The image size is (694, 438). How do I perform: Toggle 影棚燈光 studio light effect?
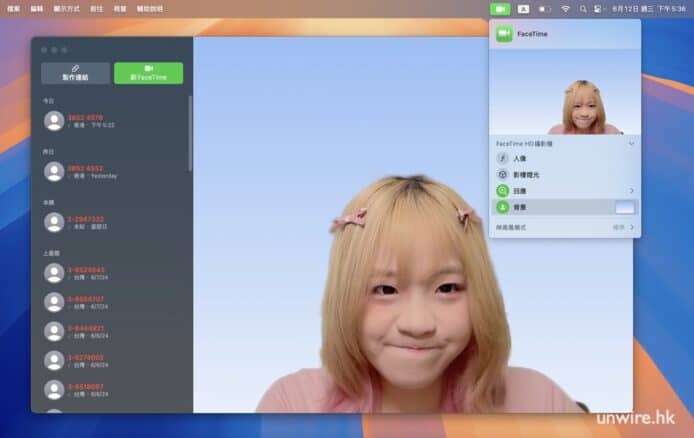503,174
